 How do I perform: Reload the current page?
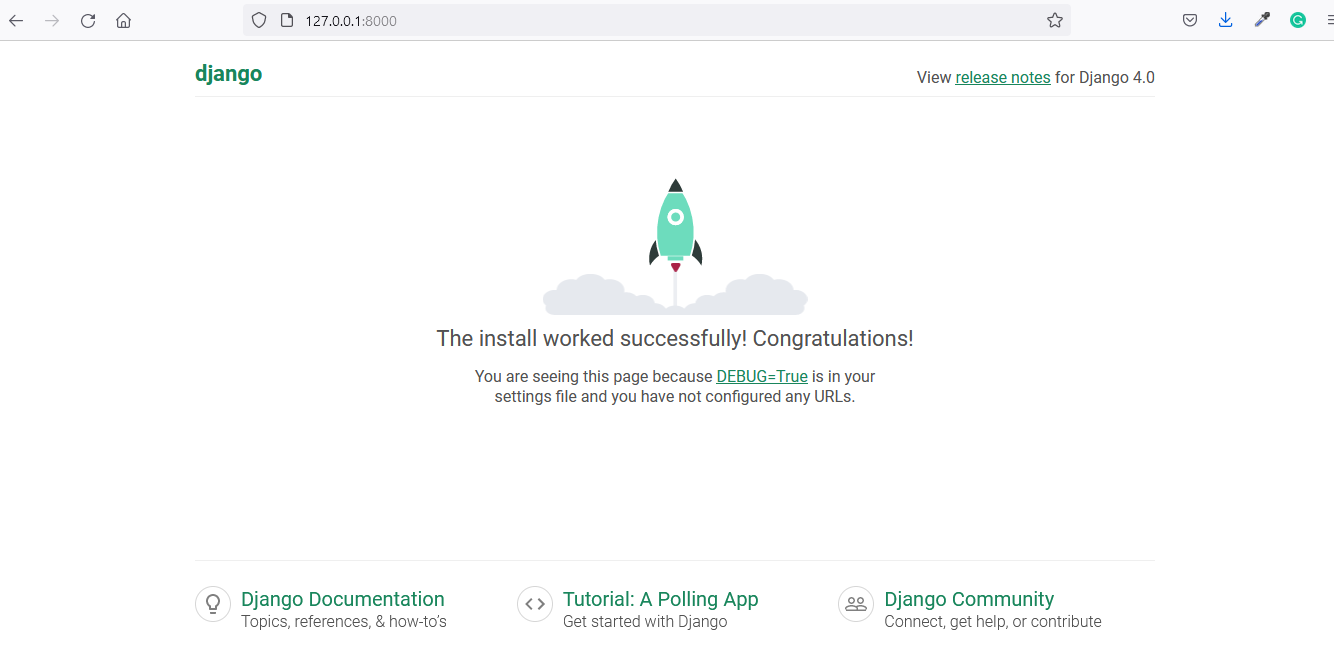(x=88, y=20)
